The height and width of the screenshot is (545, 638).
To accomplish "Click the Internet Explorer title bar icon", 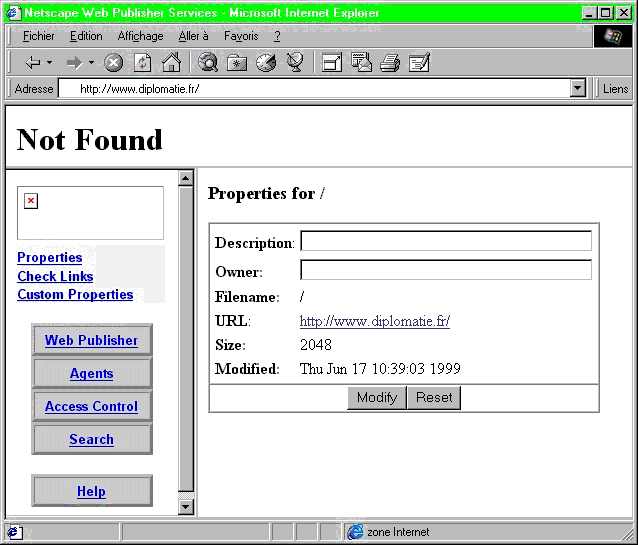I will click(x=13, y=13).
